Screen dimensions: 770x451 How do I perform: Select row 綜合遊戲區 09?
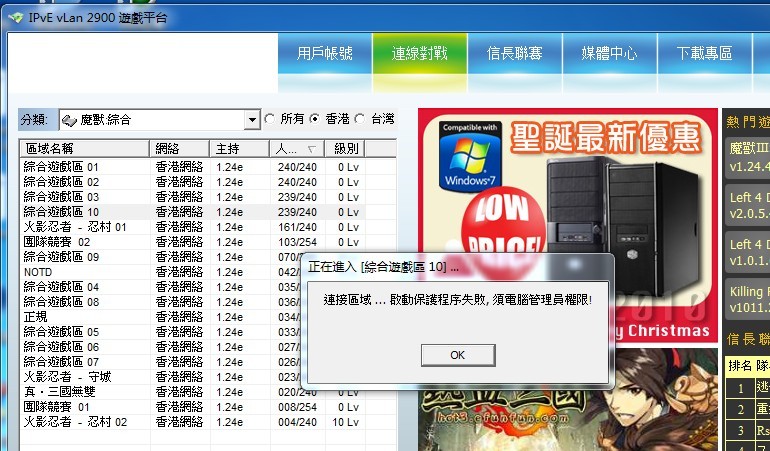(x=160, y=257)
